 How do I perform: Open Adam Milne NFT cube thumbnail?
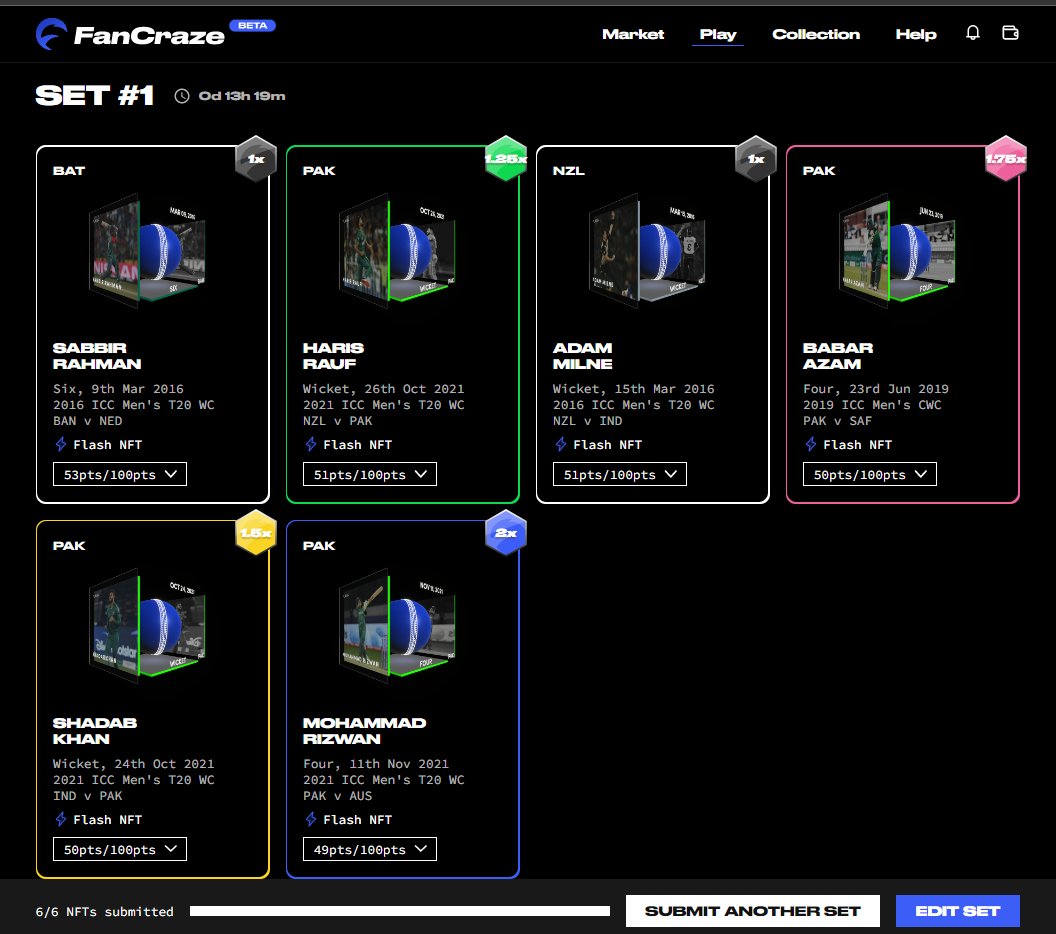click(x=647, y=251)
